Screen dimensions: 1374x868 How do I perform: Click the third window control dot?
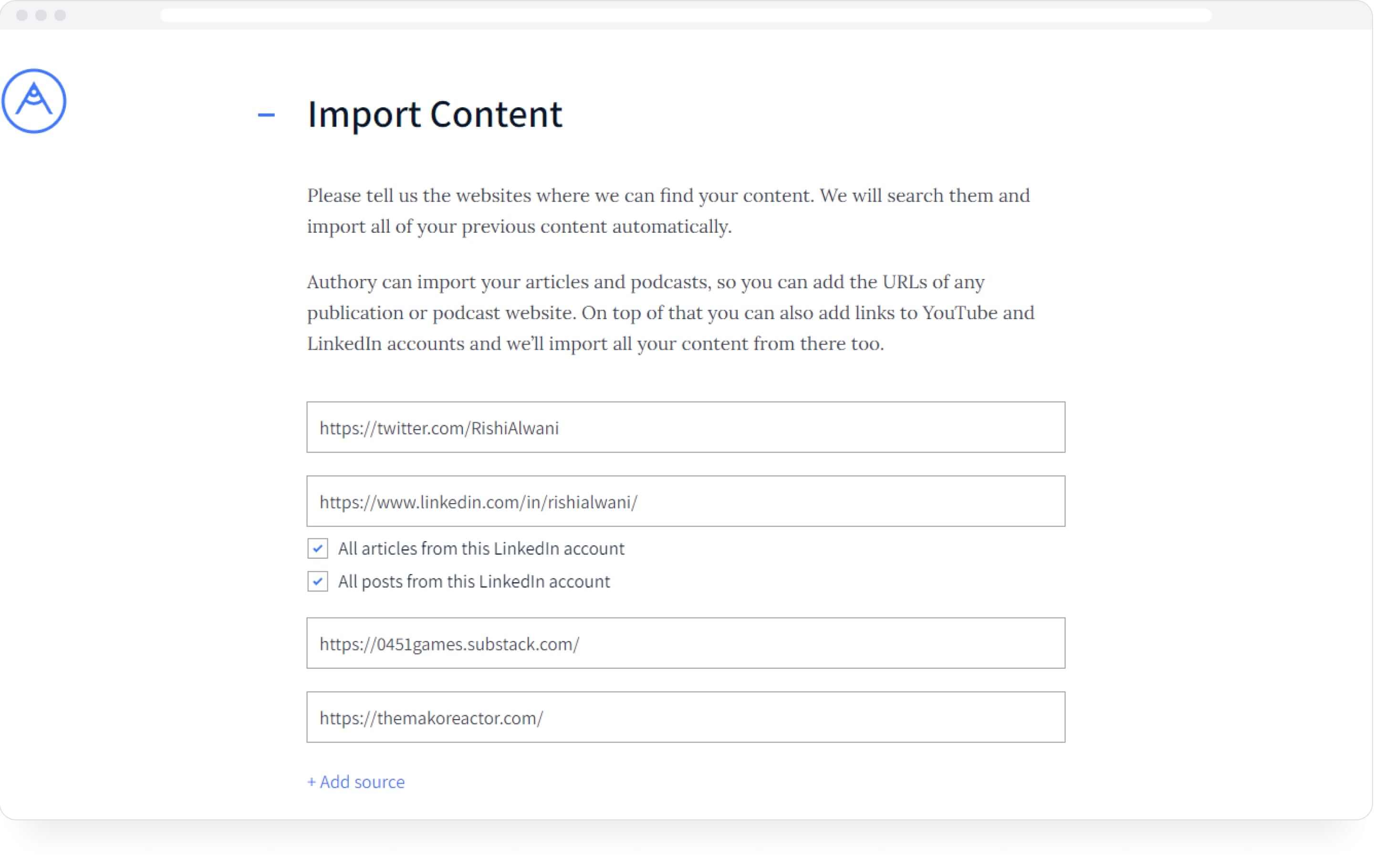point(60,15)
